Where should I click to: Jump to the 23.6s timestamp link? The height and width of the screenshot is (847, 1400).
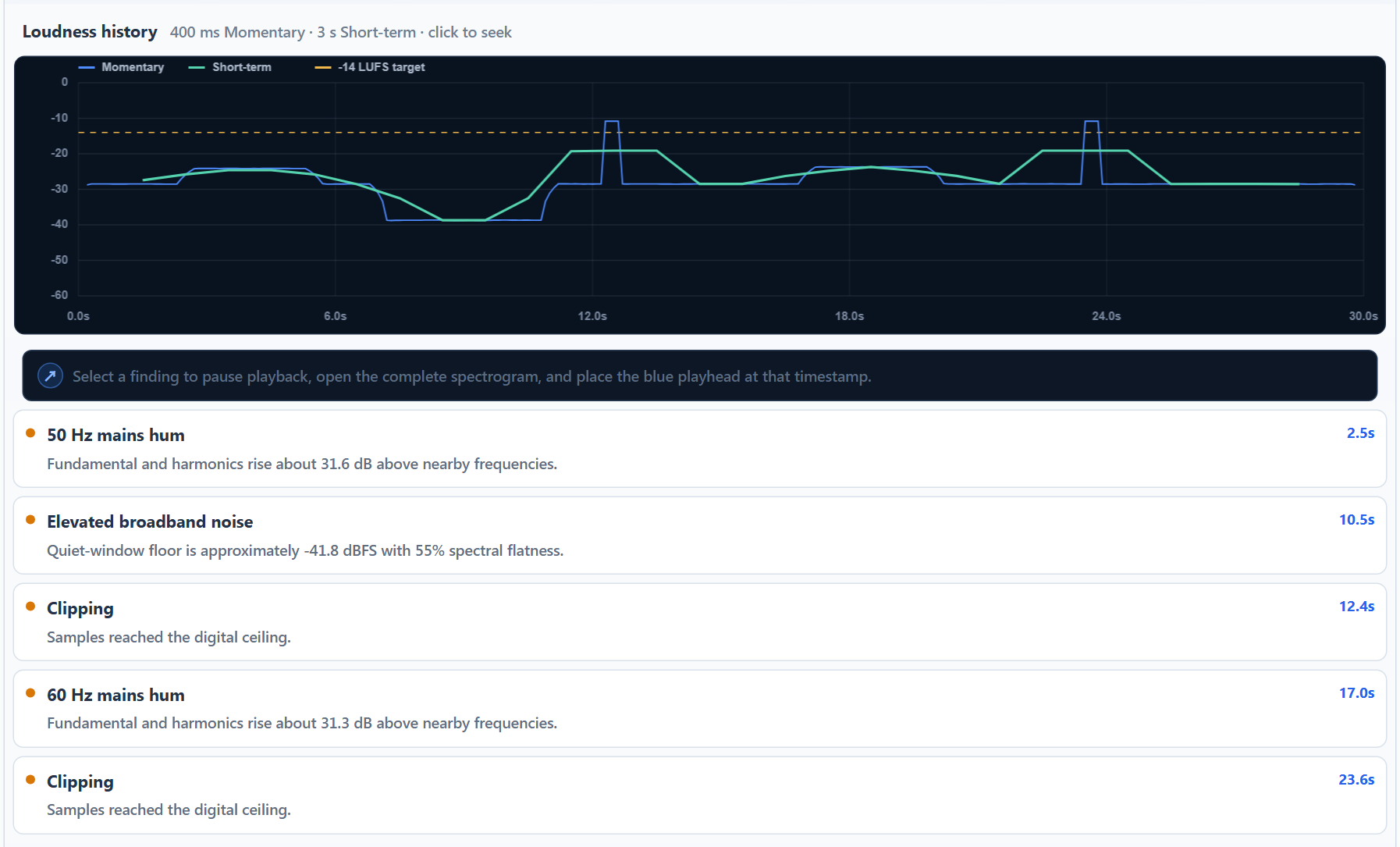tap(1356, 780)
